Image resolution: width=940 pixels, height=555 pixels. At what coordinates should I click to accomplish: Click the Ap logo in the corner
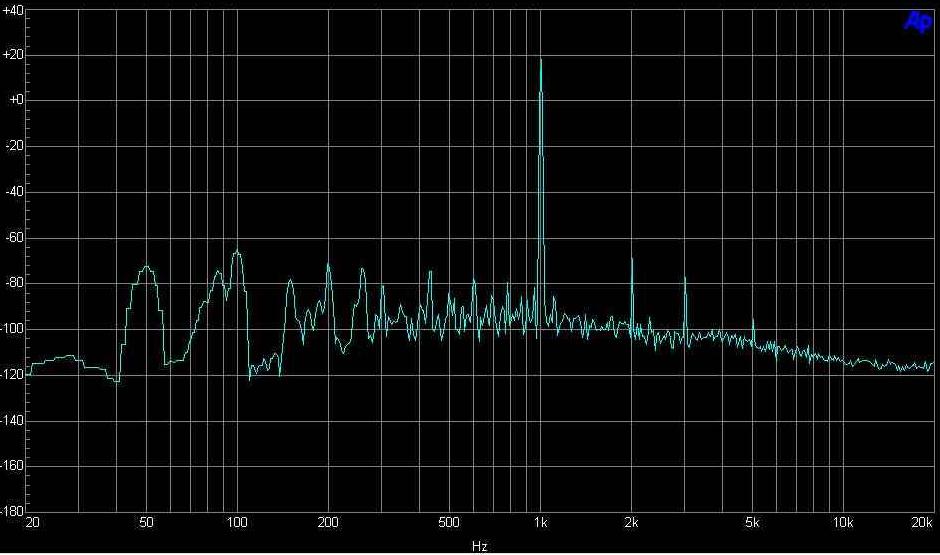pyautogui.click(x=918, y=22)
